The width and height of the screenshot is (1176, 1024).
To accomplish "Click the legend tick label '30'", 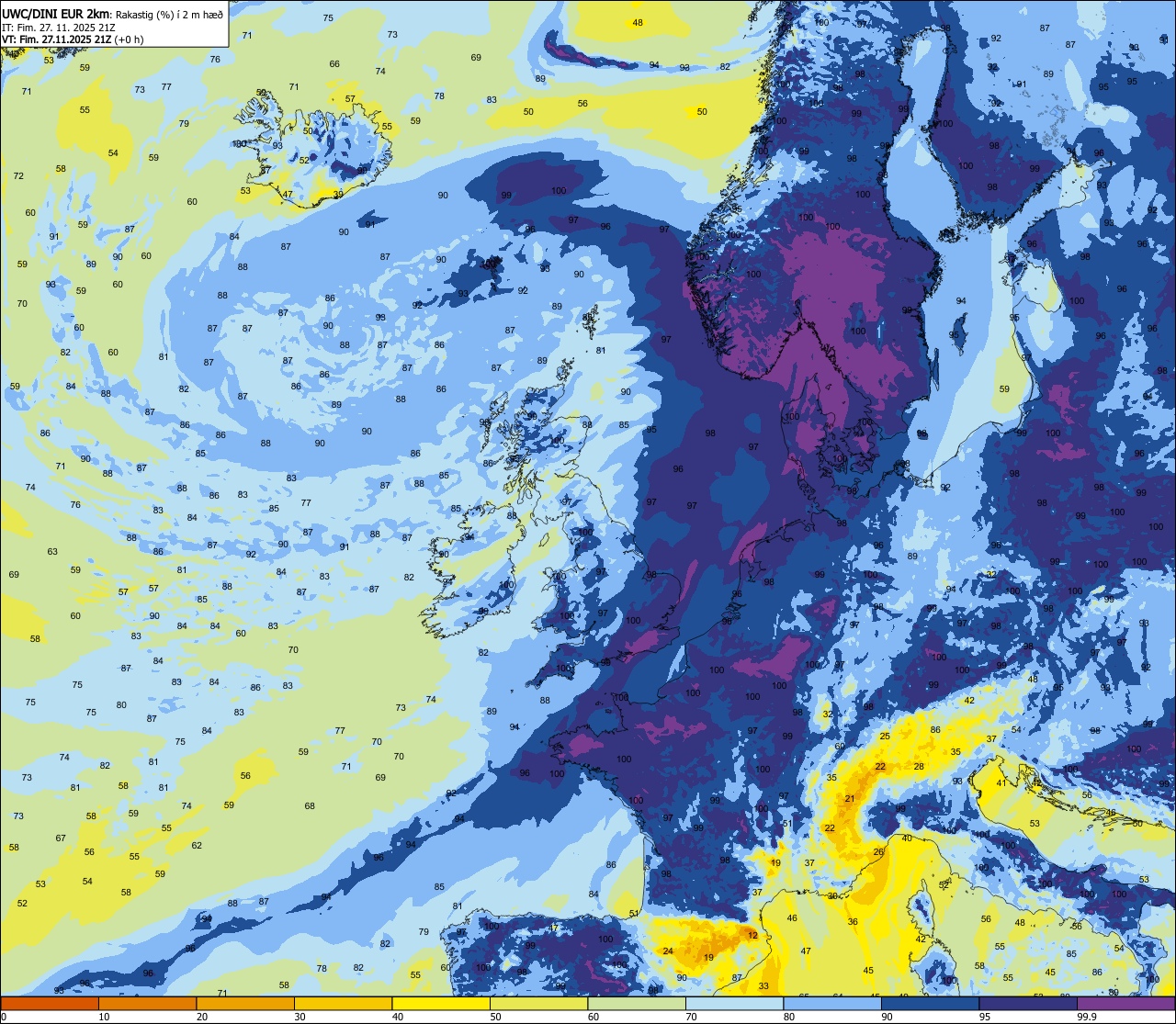I will pyautogui.click(x=300, y=1017).
